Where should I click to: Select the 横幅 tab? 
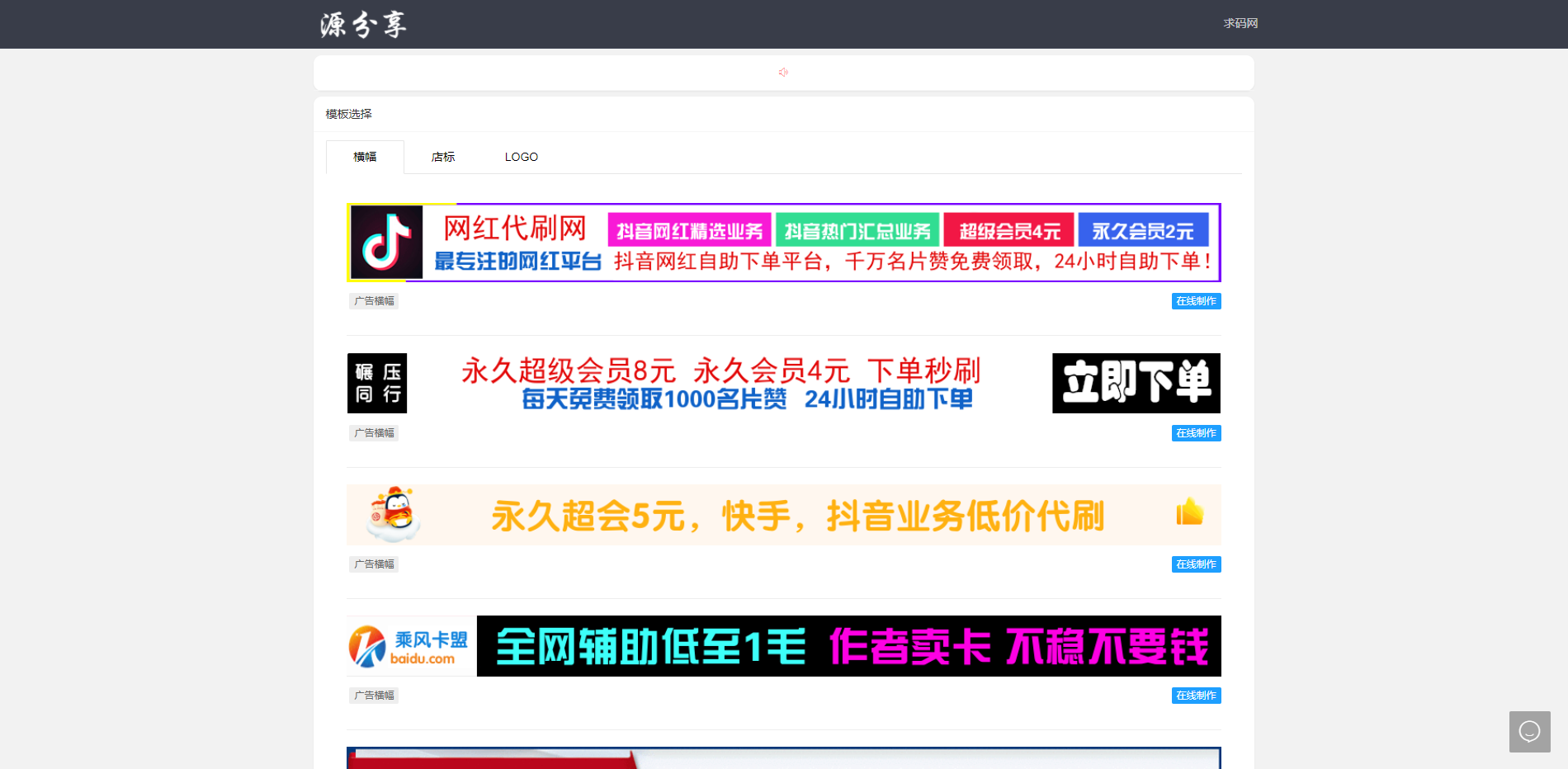pyautogui.click(x=365, y=157)
